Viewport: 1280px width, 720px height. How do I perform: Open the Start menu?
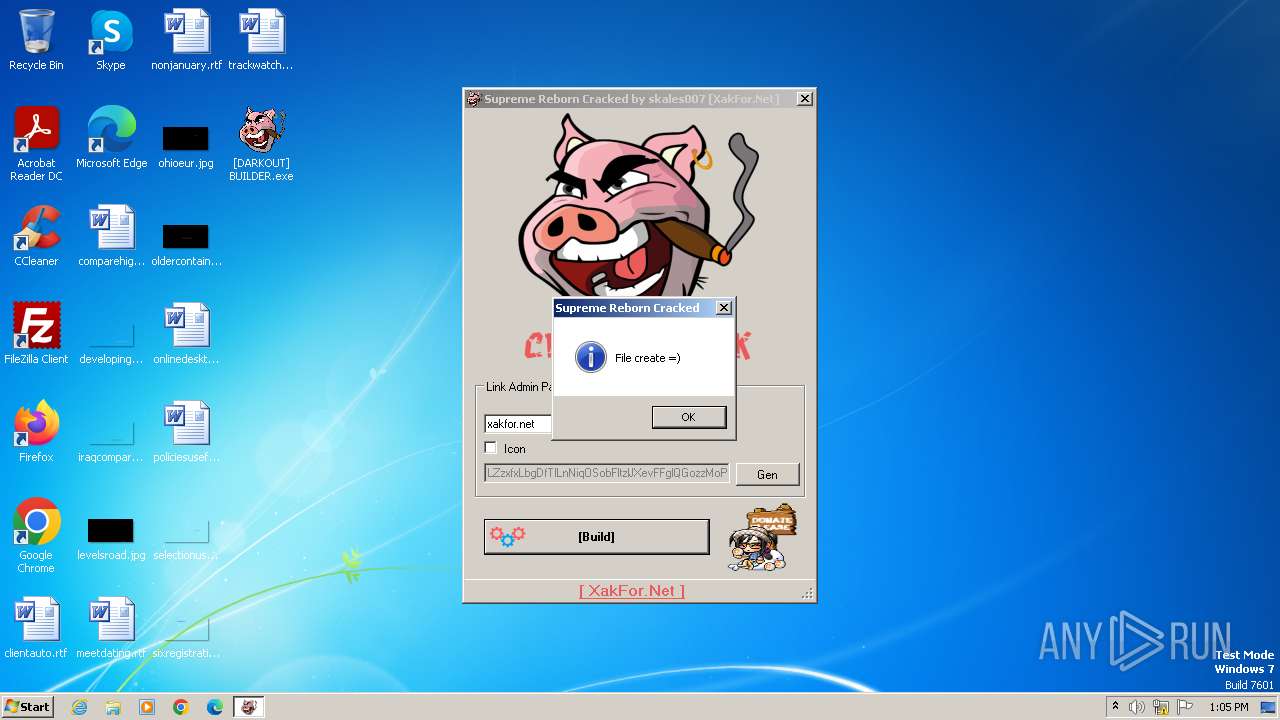28,707
